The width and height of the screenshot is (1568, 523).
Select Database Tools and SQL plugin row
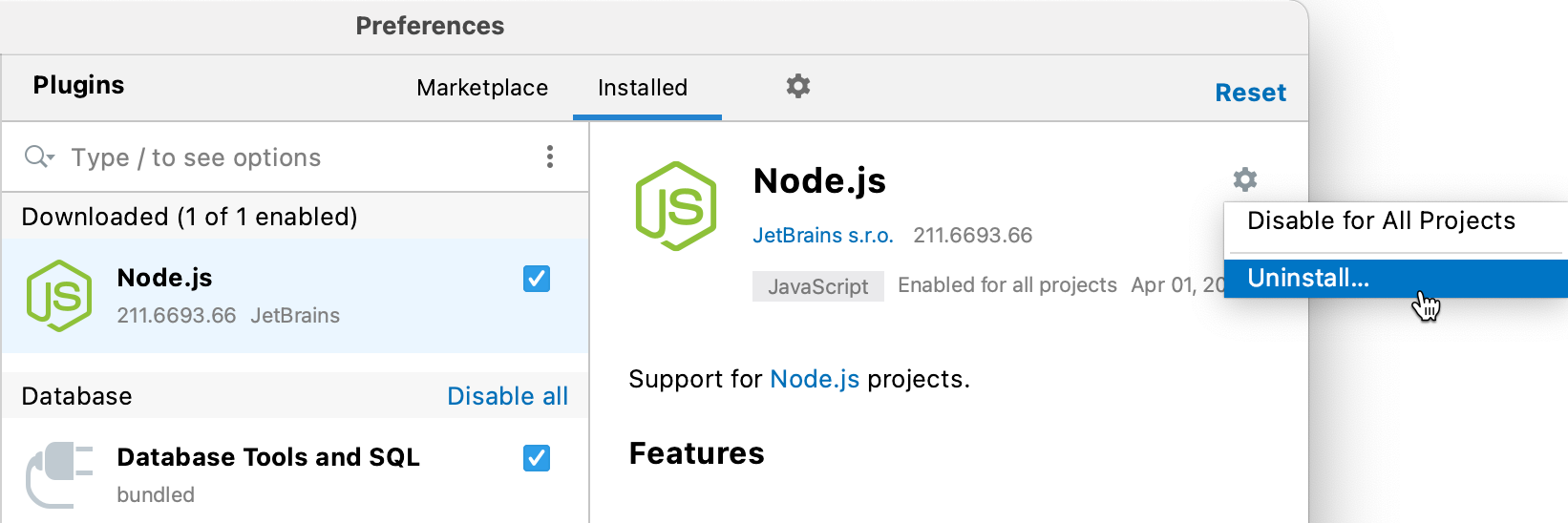[286, 474]
